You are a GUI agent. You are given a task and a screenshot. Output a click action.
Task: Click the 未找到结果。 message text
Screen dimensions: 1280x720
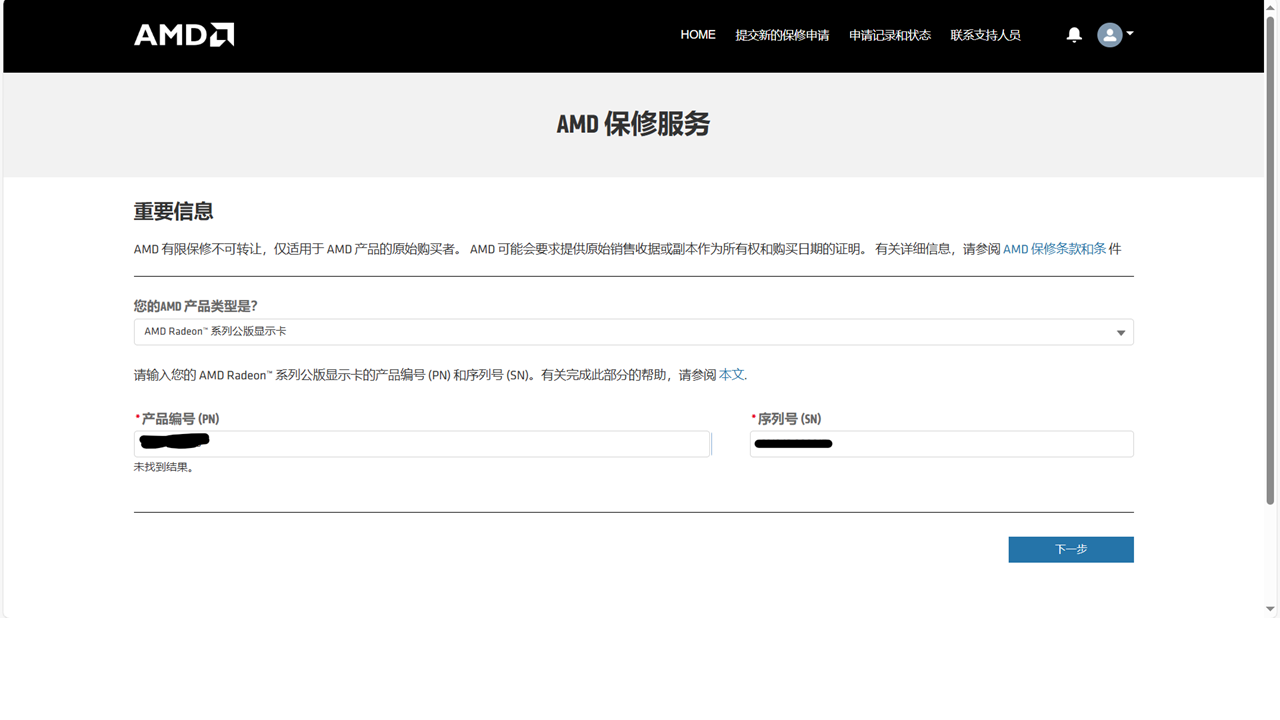pos(164,467)
